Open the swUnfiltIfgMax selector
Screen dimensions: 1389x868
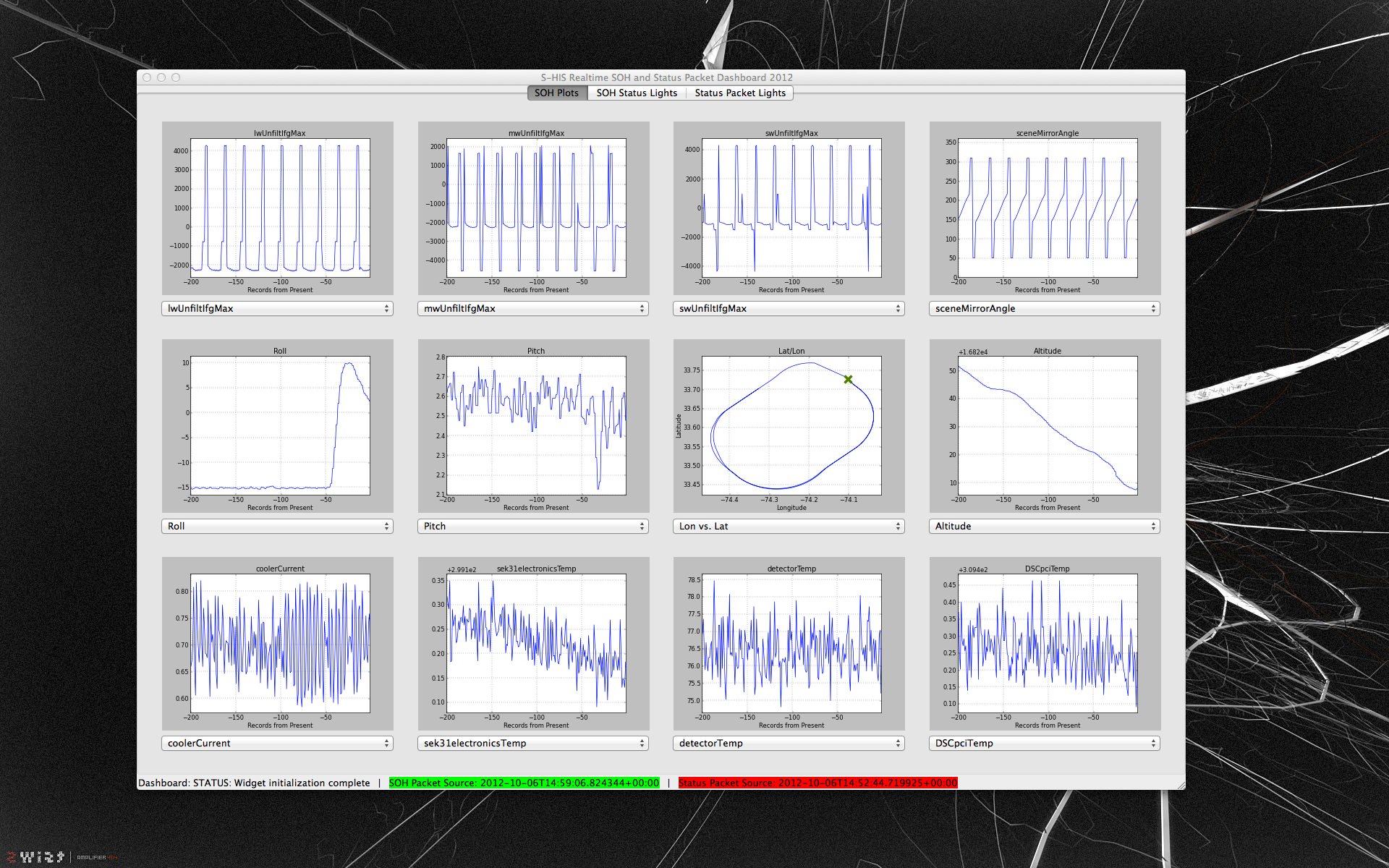point(789,308)
